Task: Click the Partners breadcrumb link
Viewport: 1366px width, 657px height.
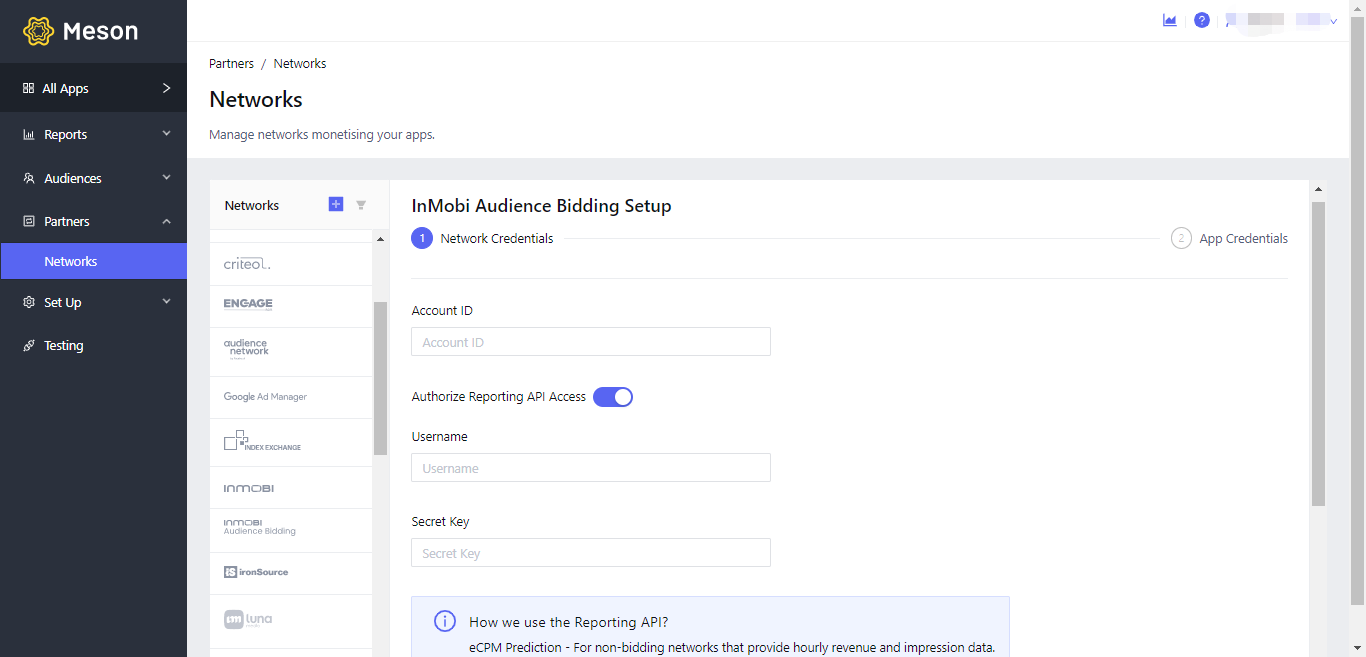Action: 231,63
